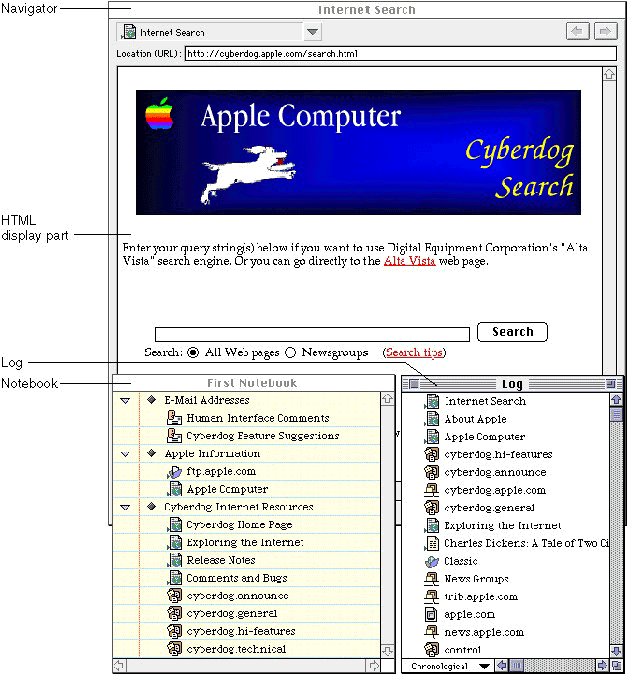Viewport: 627px width, 674px height.
Task: Click the Log vertical scroll thumb
Action: tap(616, 414)
